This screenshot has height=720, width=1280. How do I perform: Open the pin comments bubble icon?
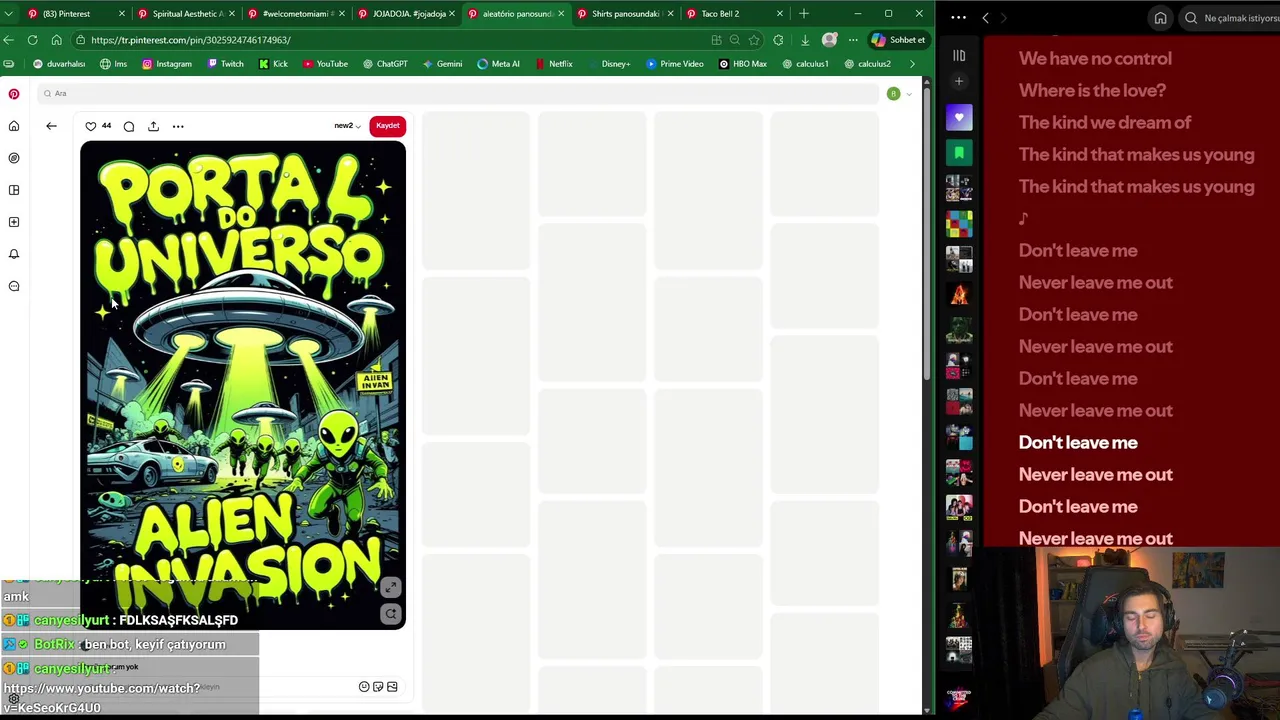(129, 126)
